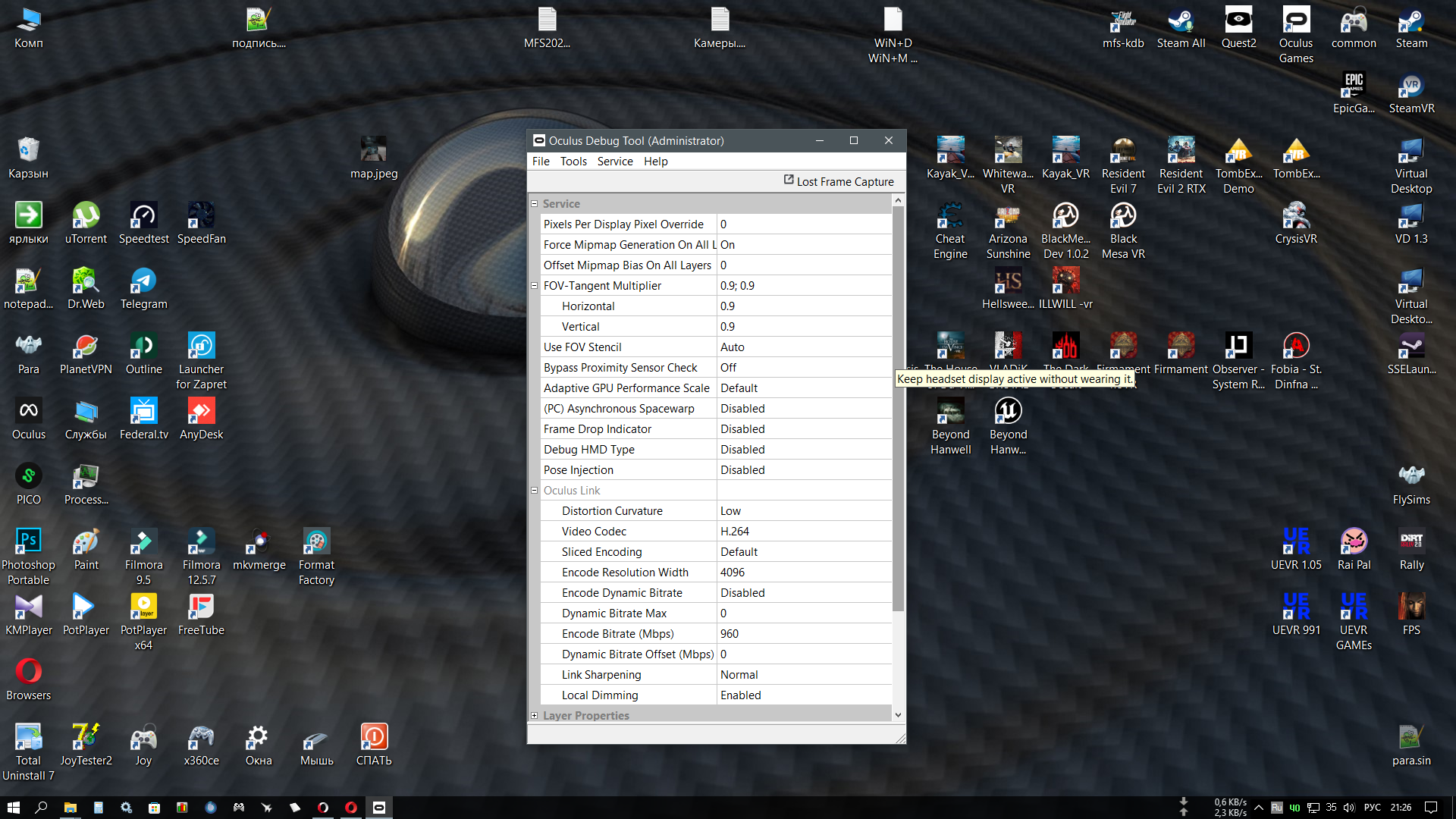This screenshot has height=819, width=1456.
Task: Select the Oculus Games desktop icon
Action: tap(1296, 35)
